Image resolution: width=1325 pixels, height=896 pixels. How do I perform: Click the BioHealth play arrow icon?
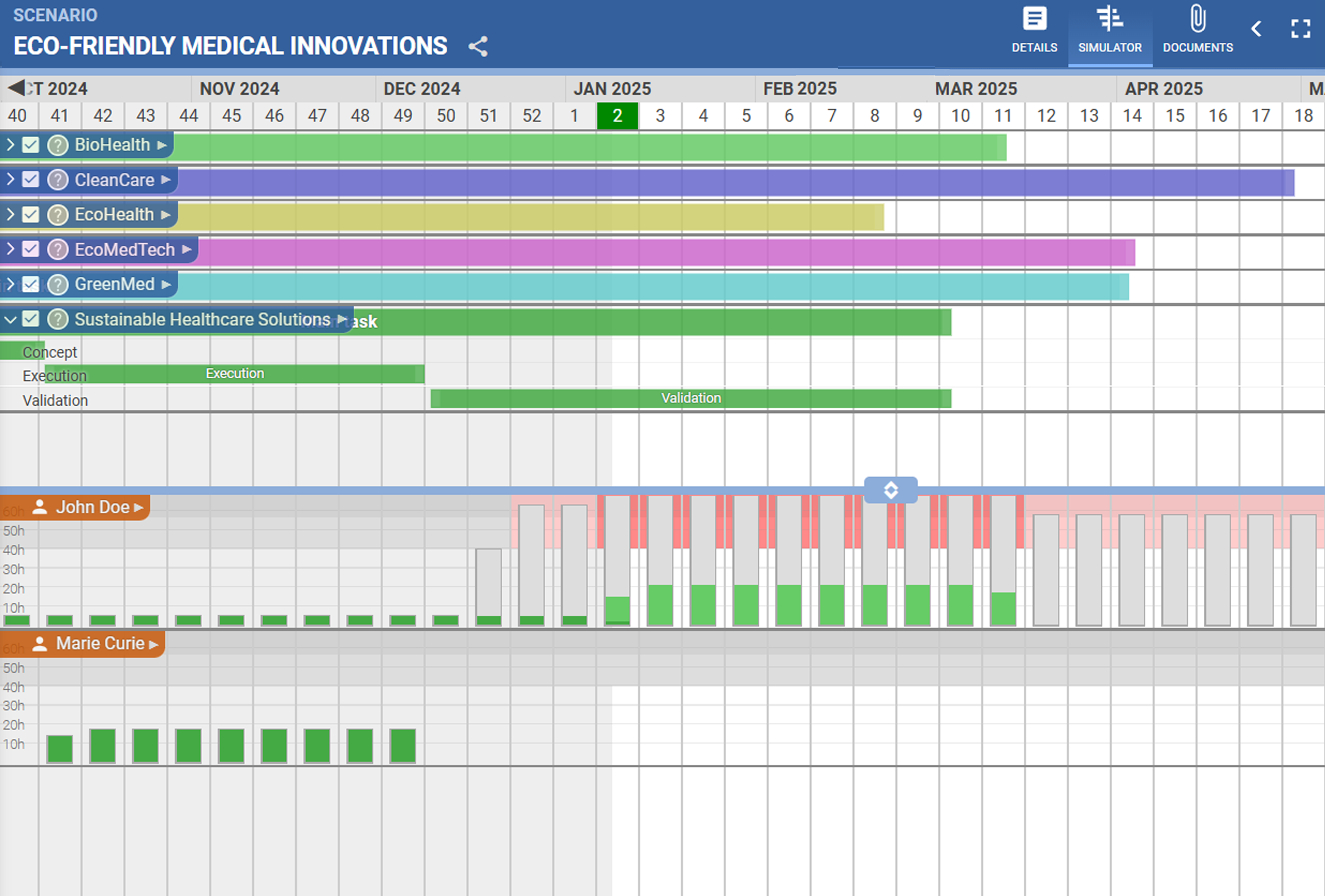click(x=162, y=145)
